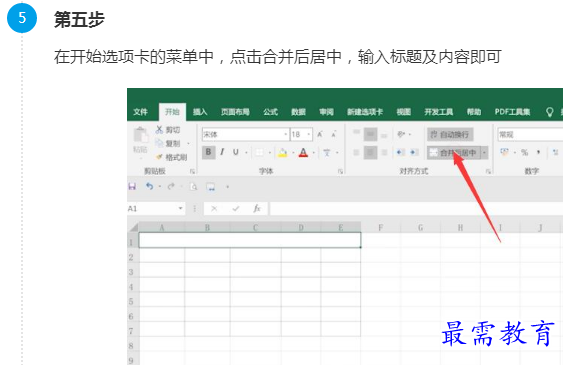Click the Undo arrow icon
The height and width of the screenshot is (365, 563).
click(x=149, y=186)
